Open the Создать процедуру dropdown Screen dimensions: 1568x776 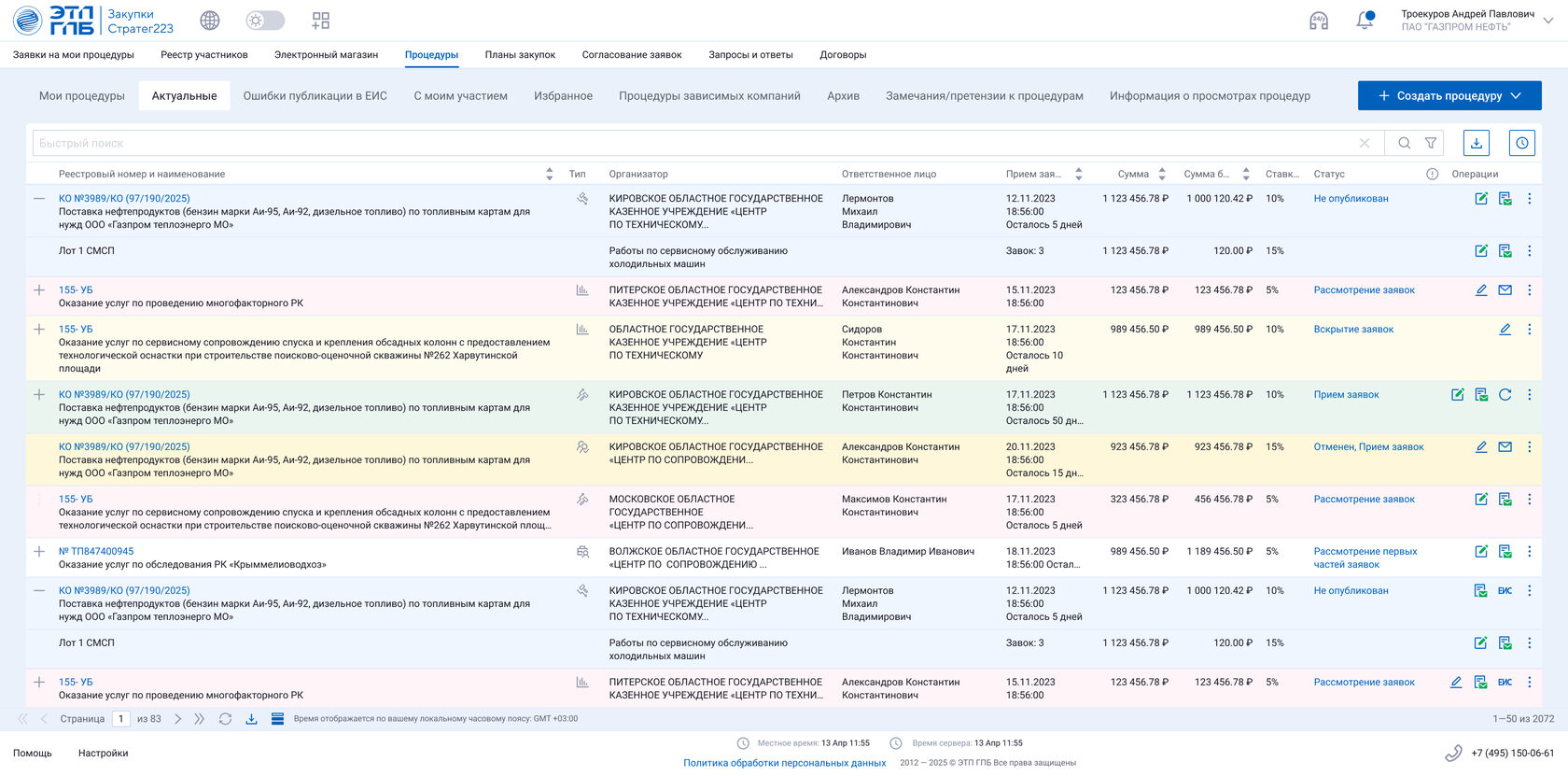click(x=1449, y=95)
